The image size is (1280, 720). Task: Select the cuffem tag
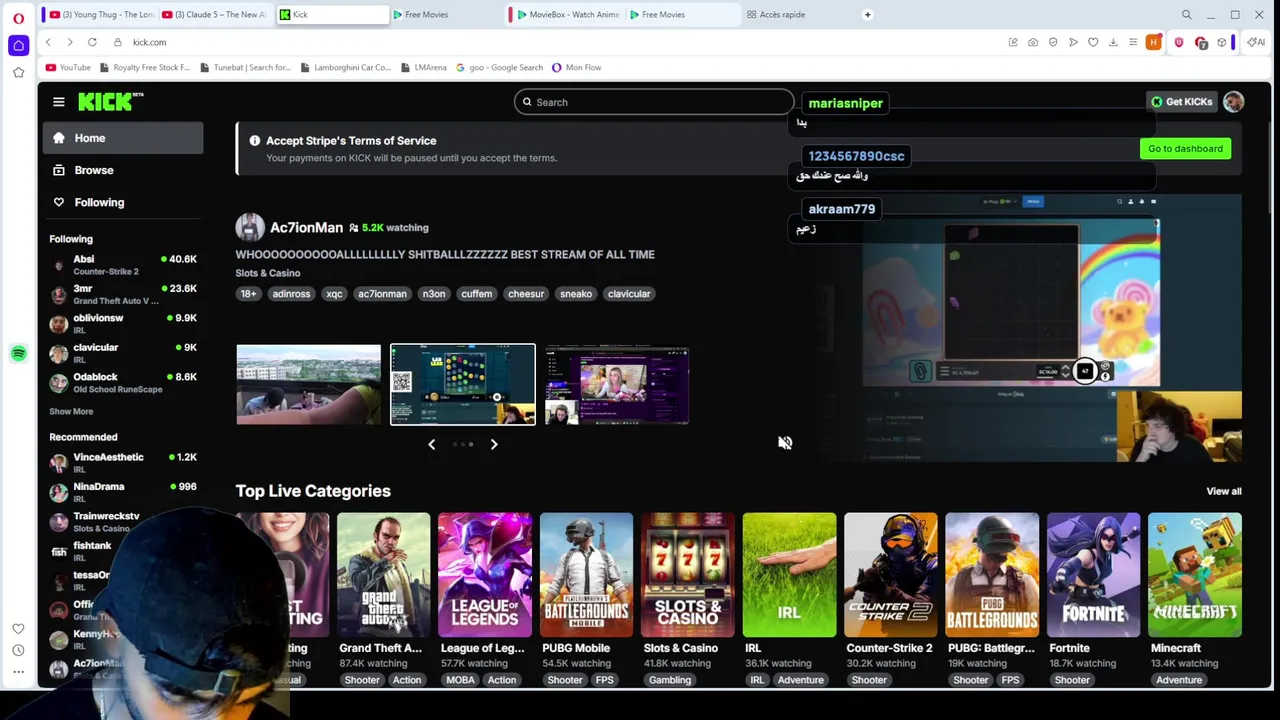476,294
